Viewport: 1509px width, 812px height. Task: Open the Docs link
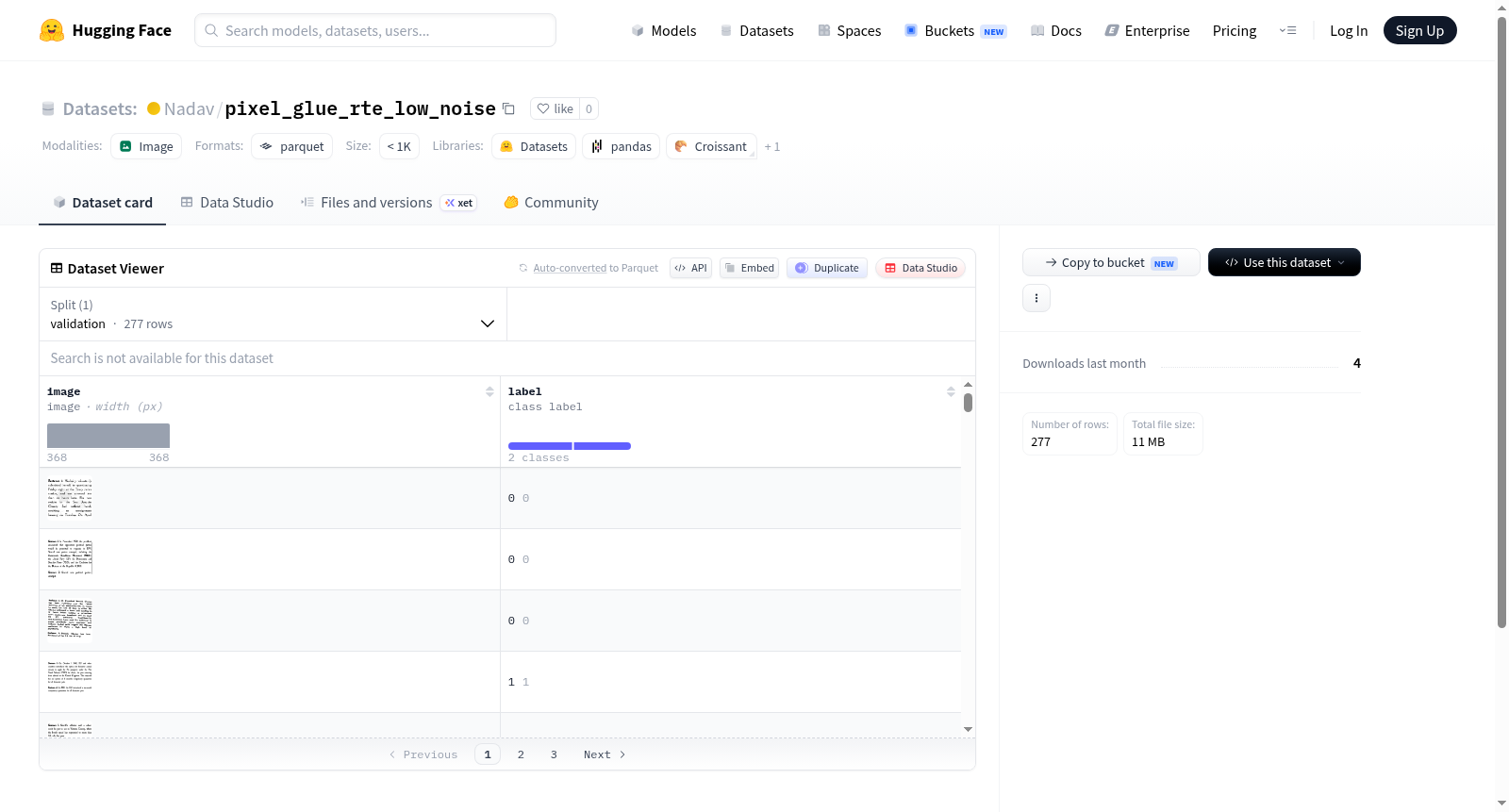(1055, 30)
